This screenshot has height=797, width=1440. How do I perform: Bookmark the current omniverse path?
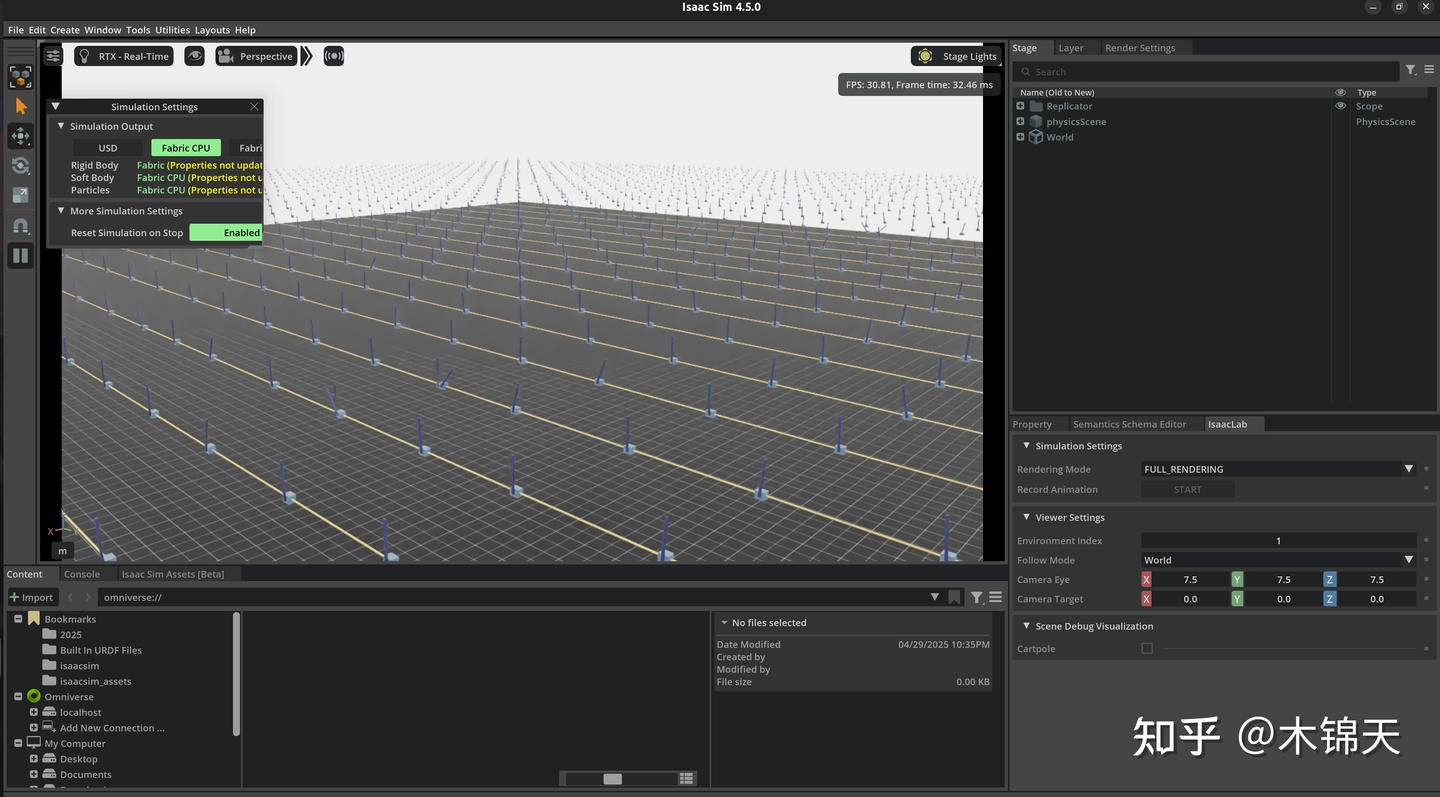tap(955, 597)
